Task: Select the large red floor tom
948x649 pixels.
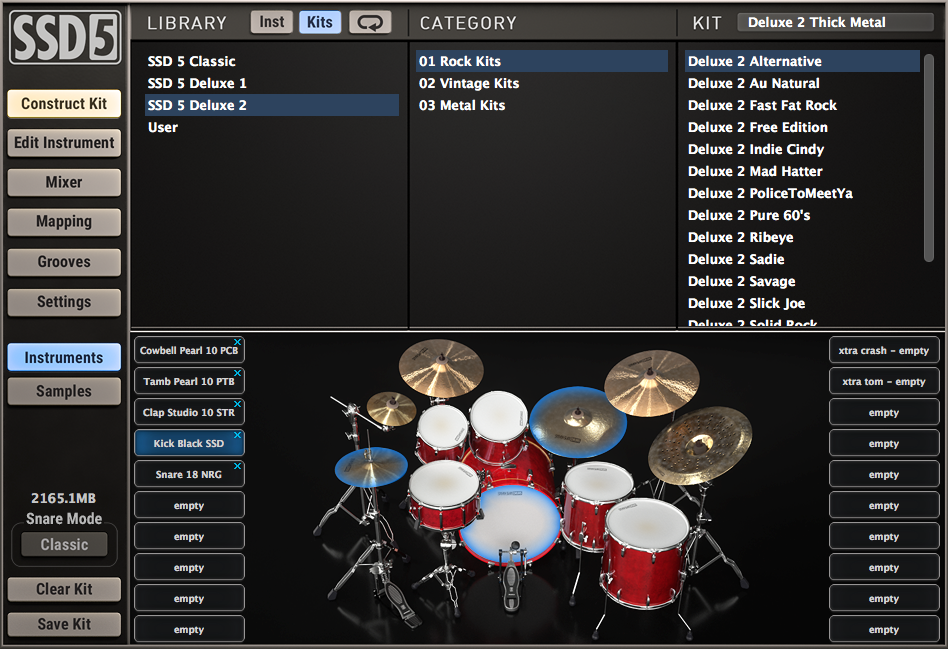Action: click(646, 553)
